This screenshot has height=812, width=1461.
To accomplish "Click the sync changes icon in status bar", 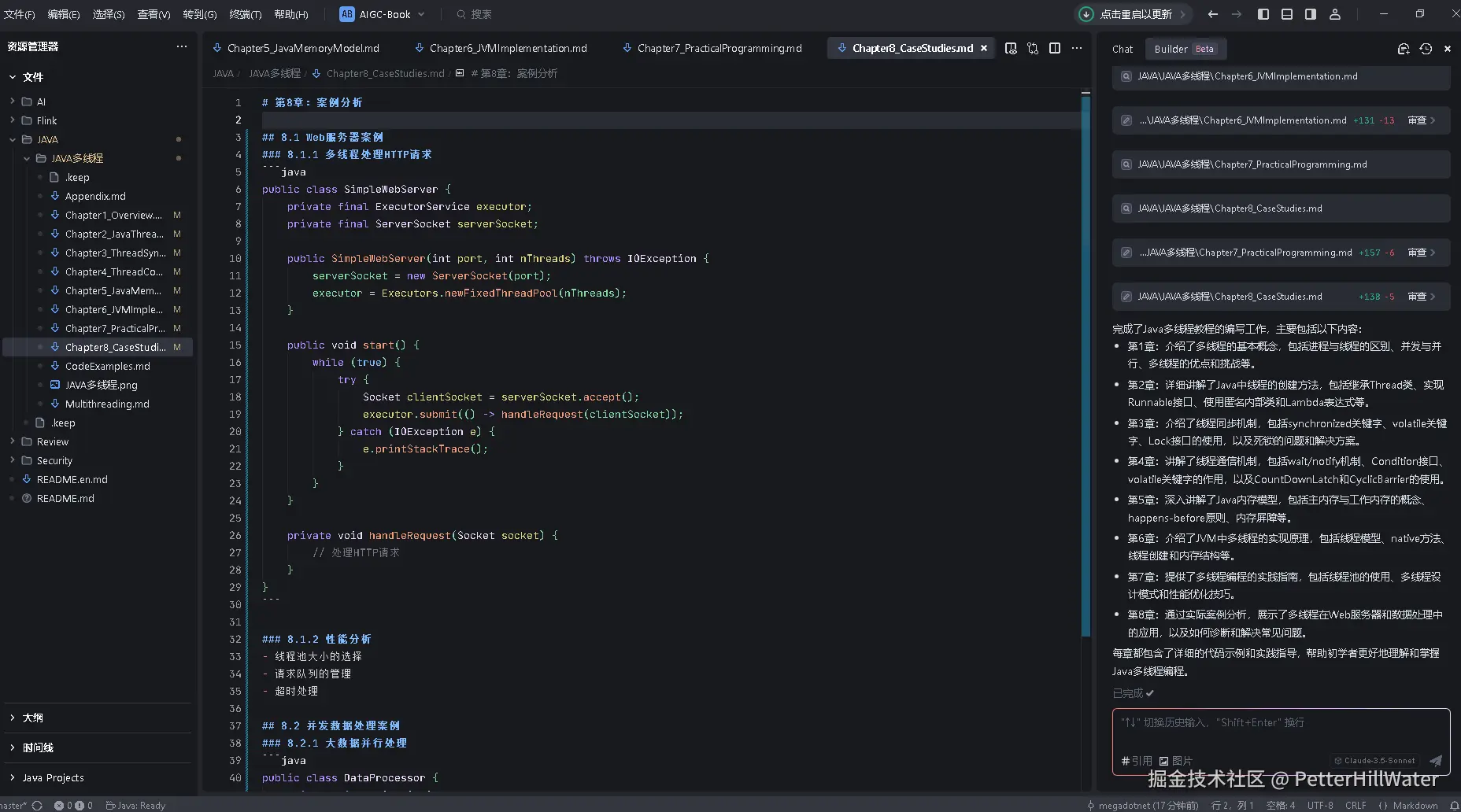I will pos(37,806).
